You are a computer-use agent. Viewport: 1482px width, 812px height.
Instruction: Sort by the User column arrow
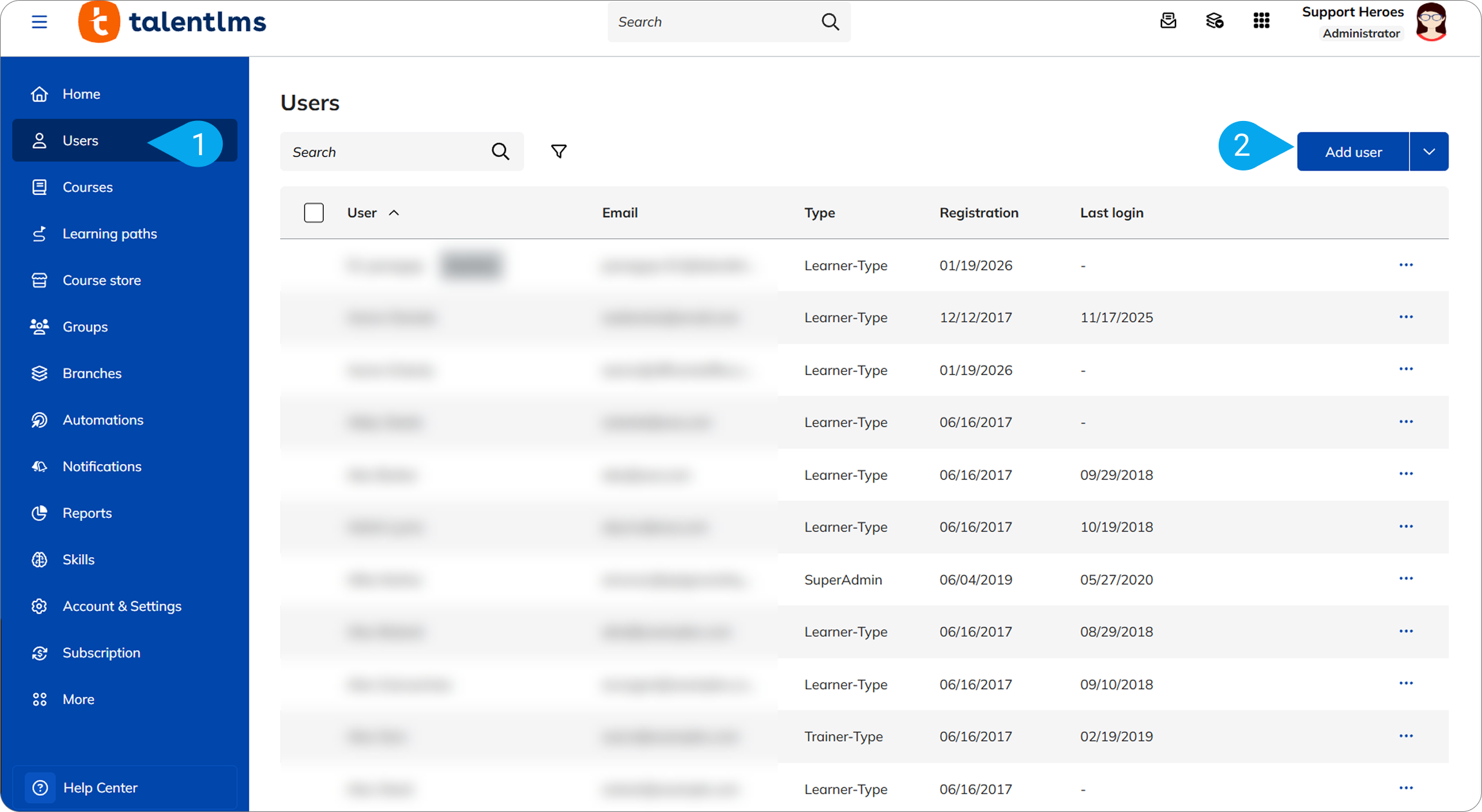[394, 213]
